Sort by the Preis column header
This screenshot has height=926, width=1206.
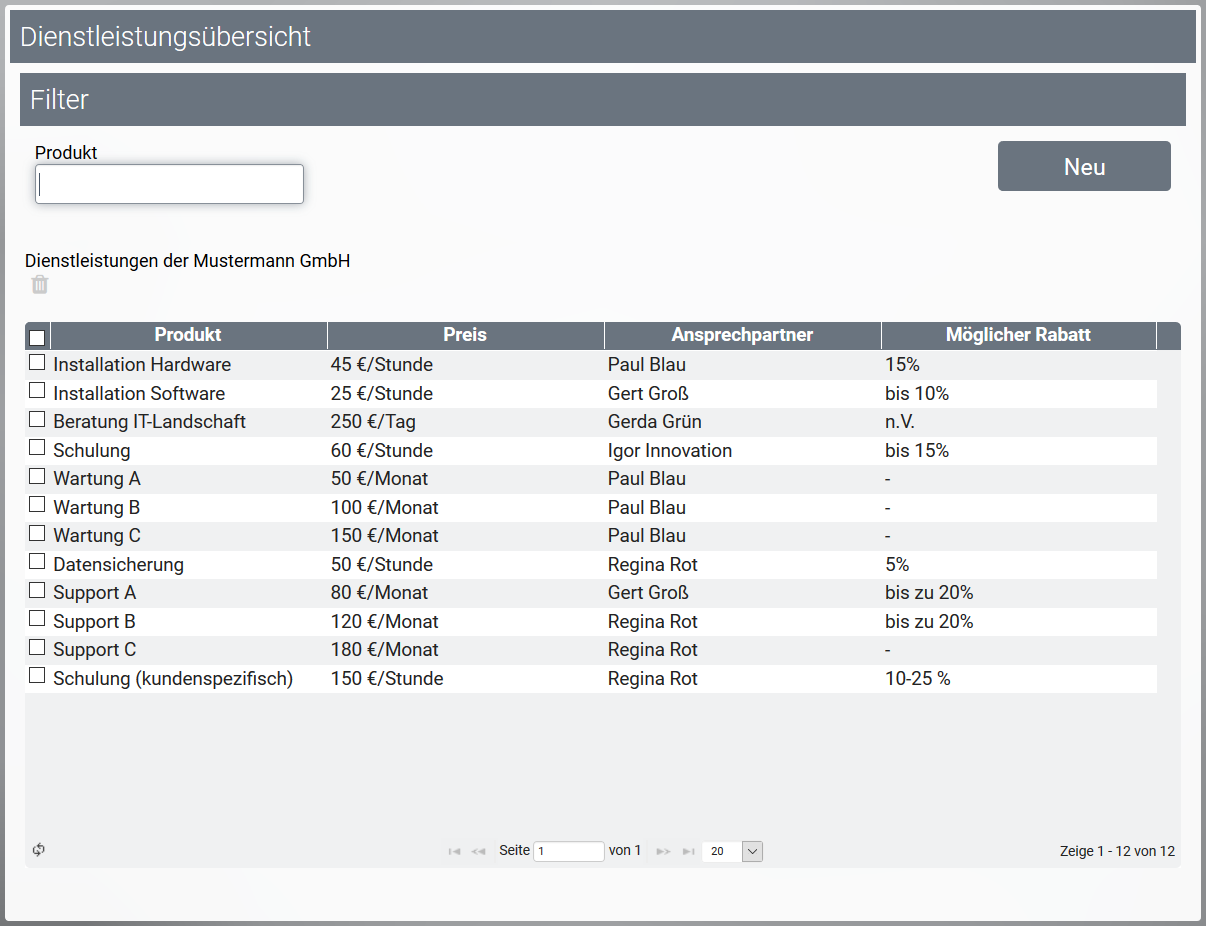(x=465, y=335)
